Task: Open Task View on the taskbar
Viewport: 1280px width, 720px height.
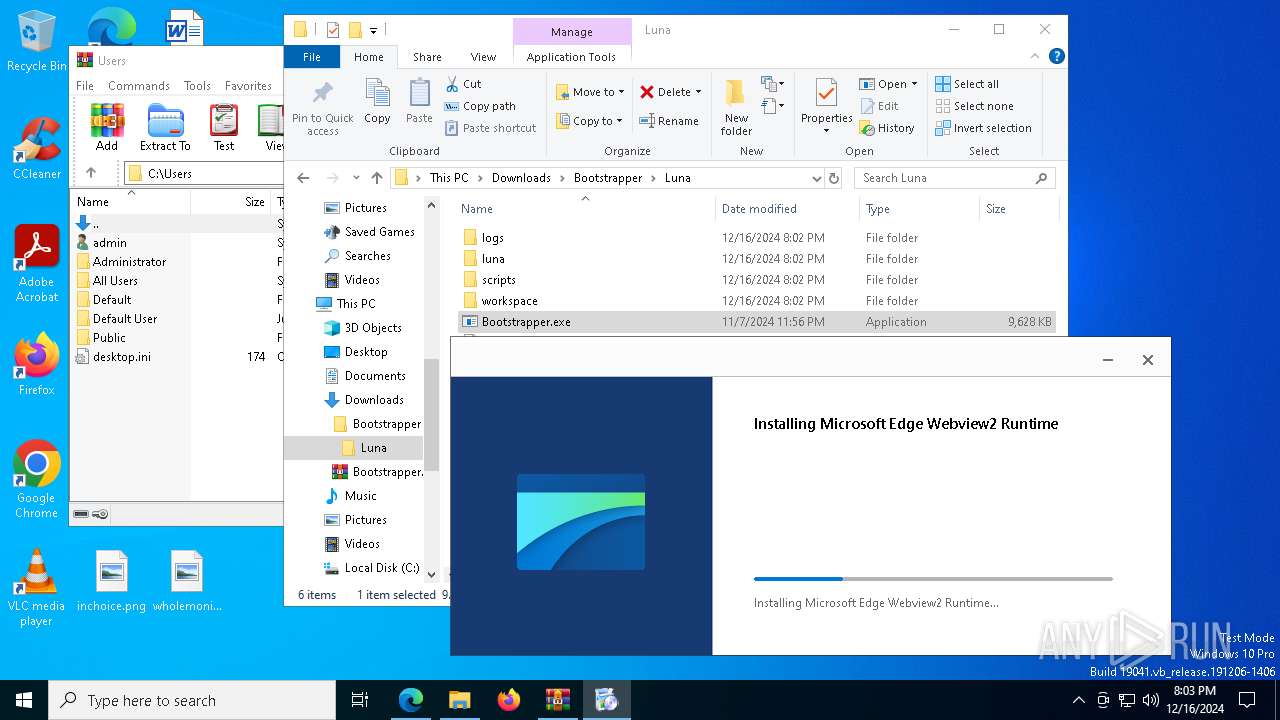Action: [360, 700]
